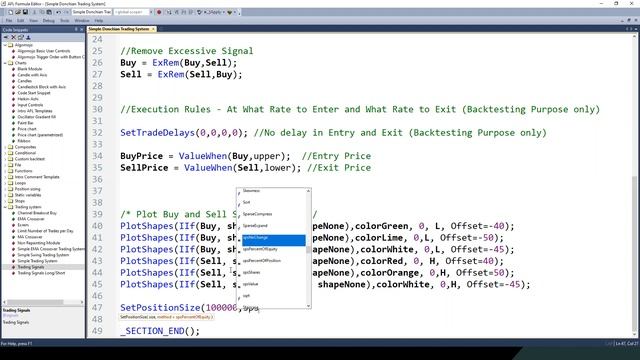The image size is (640, 360).
Task: Click the New formula toolbar icon
Action: coord(10,12)
